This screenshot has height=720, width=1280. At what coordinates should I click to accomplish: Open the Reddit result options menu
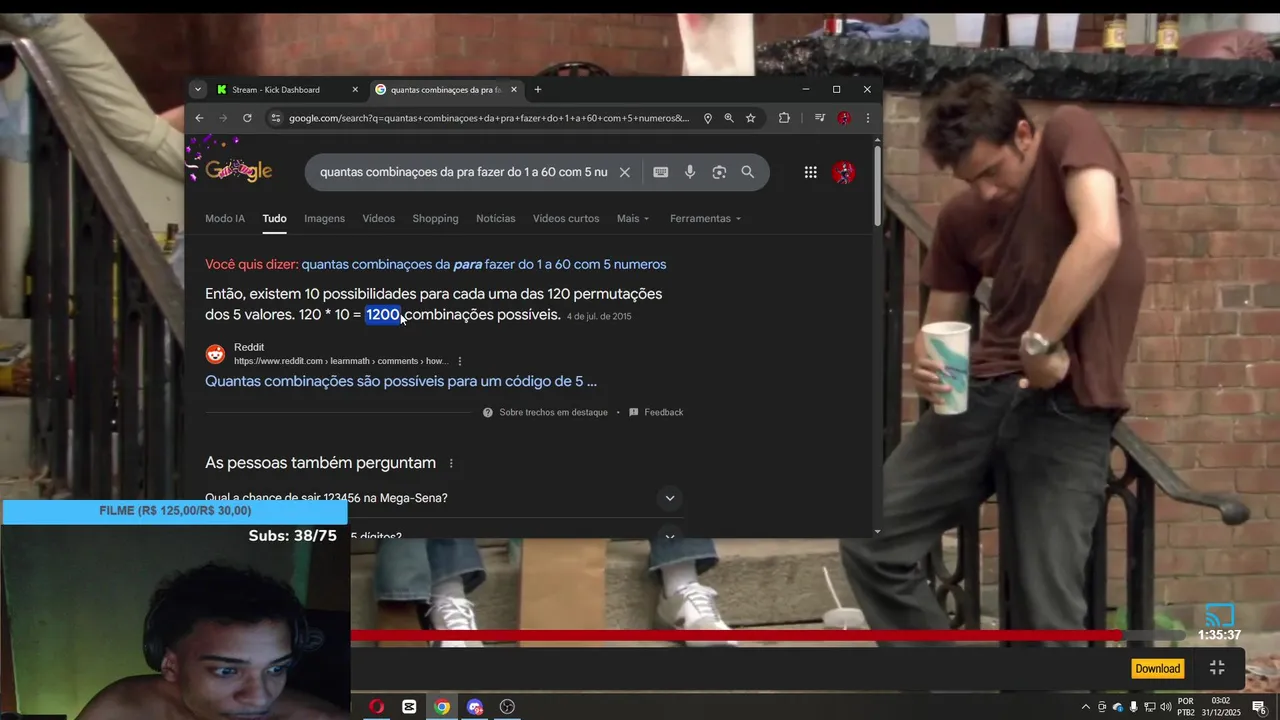(460, 361)
